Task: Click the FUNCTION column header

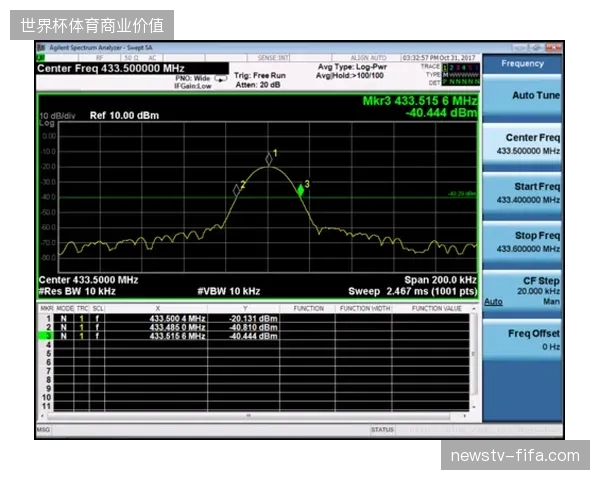Action: click(x=308, y=309)
